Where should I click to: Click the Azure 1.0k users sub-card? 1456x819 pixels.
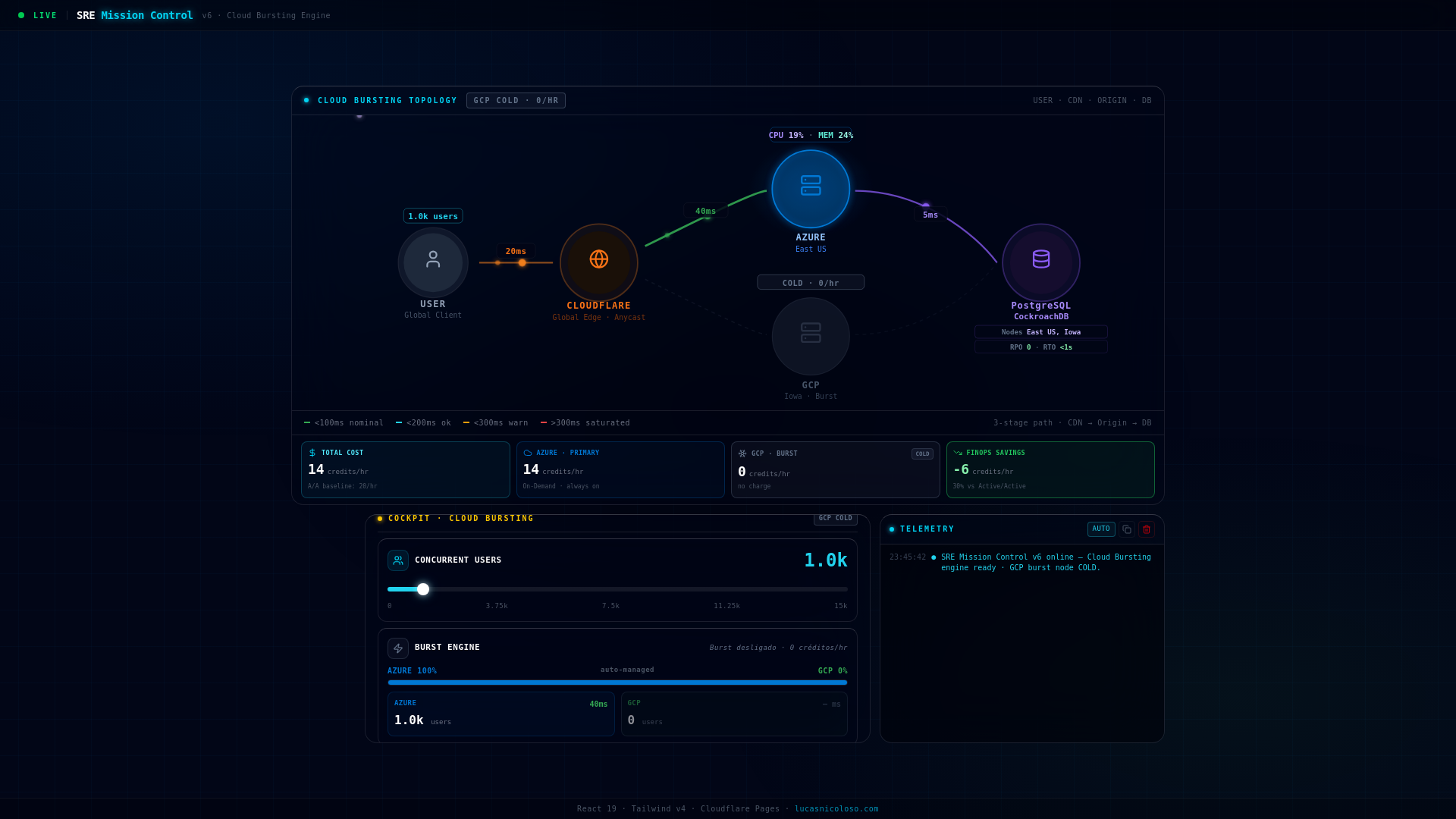pyautogui.click(x=501, y=714)
